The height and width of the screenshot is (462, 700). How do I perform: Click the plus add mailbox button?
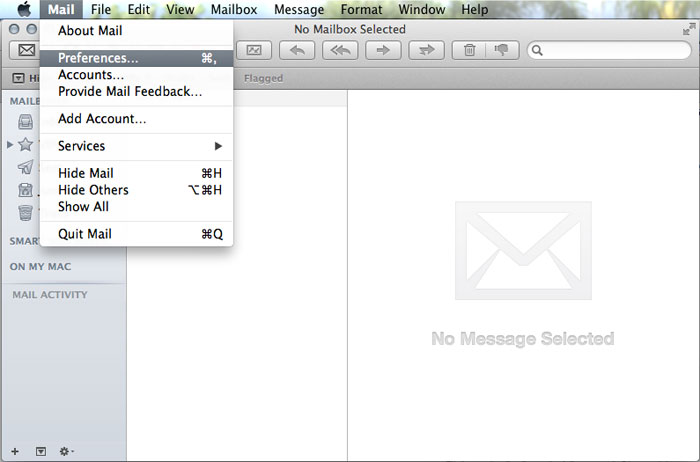point(15,451)
